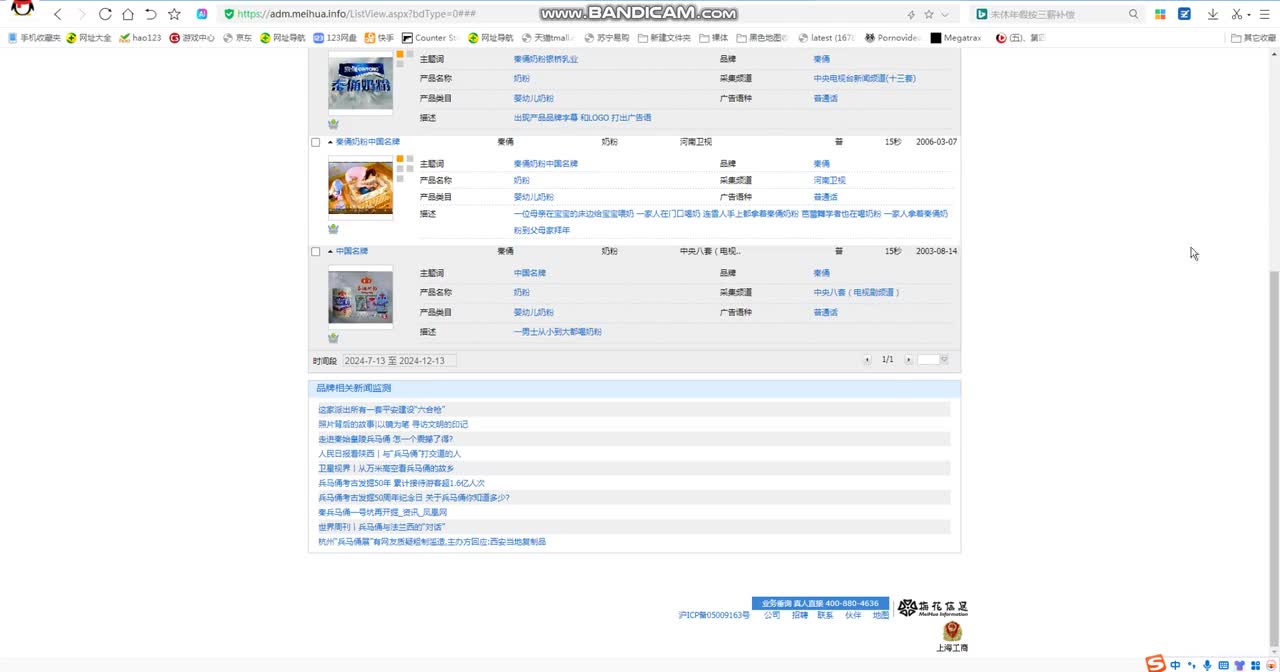The height and width of the screenshot is (672, 1280).
Task: Open the 秦俑奶粉 logo ad thumbnail
Action: [x=360, y=82]
